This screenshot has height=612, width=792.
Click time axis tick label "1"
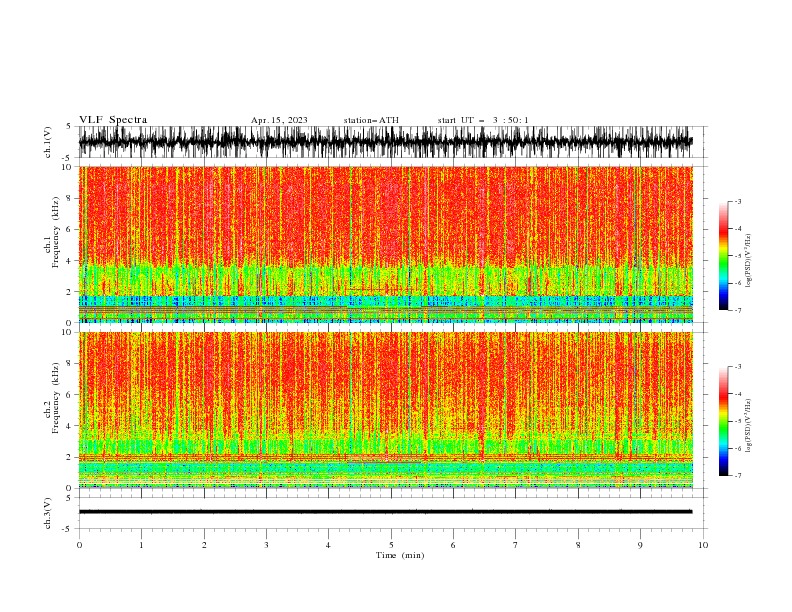[141, 545]
